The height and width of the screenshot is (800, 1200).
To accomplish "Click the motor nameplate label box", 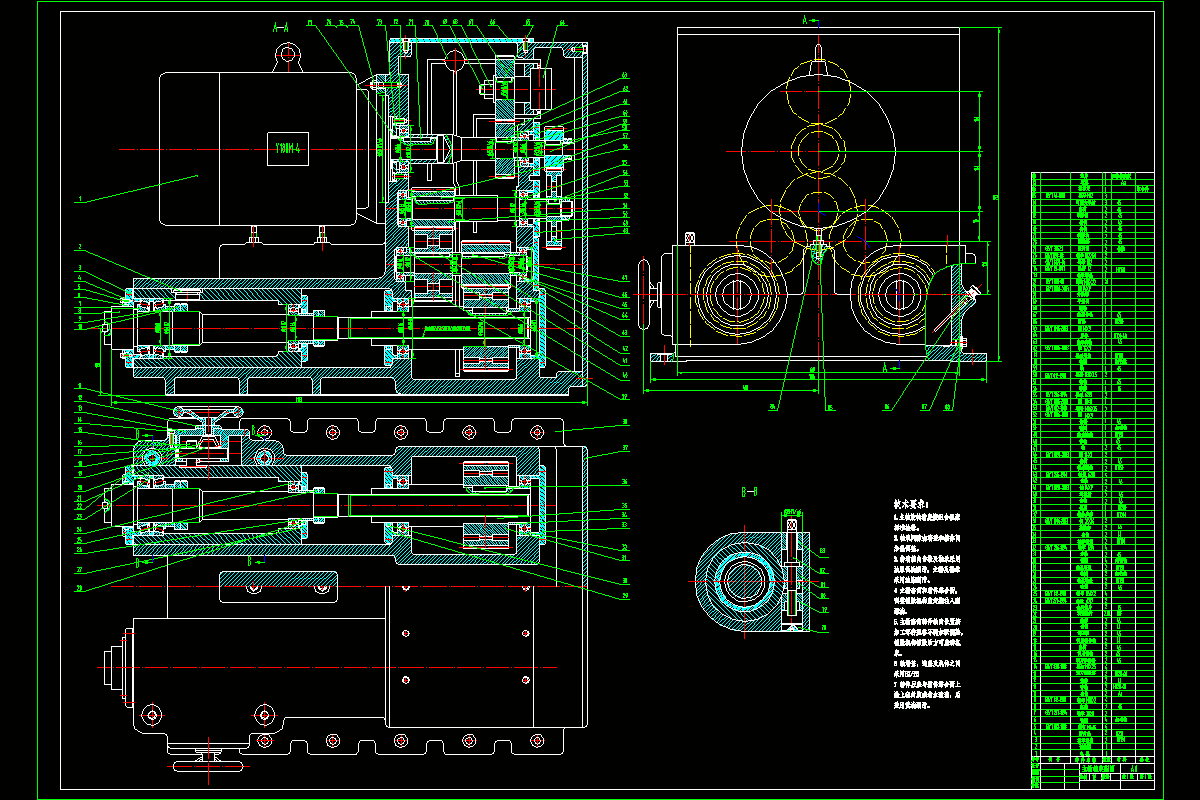I will [290, 150].
